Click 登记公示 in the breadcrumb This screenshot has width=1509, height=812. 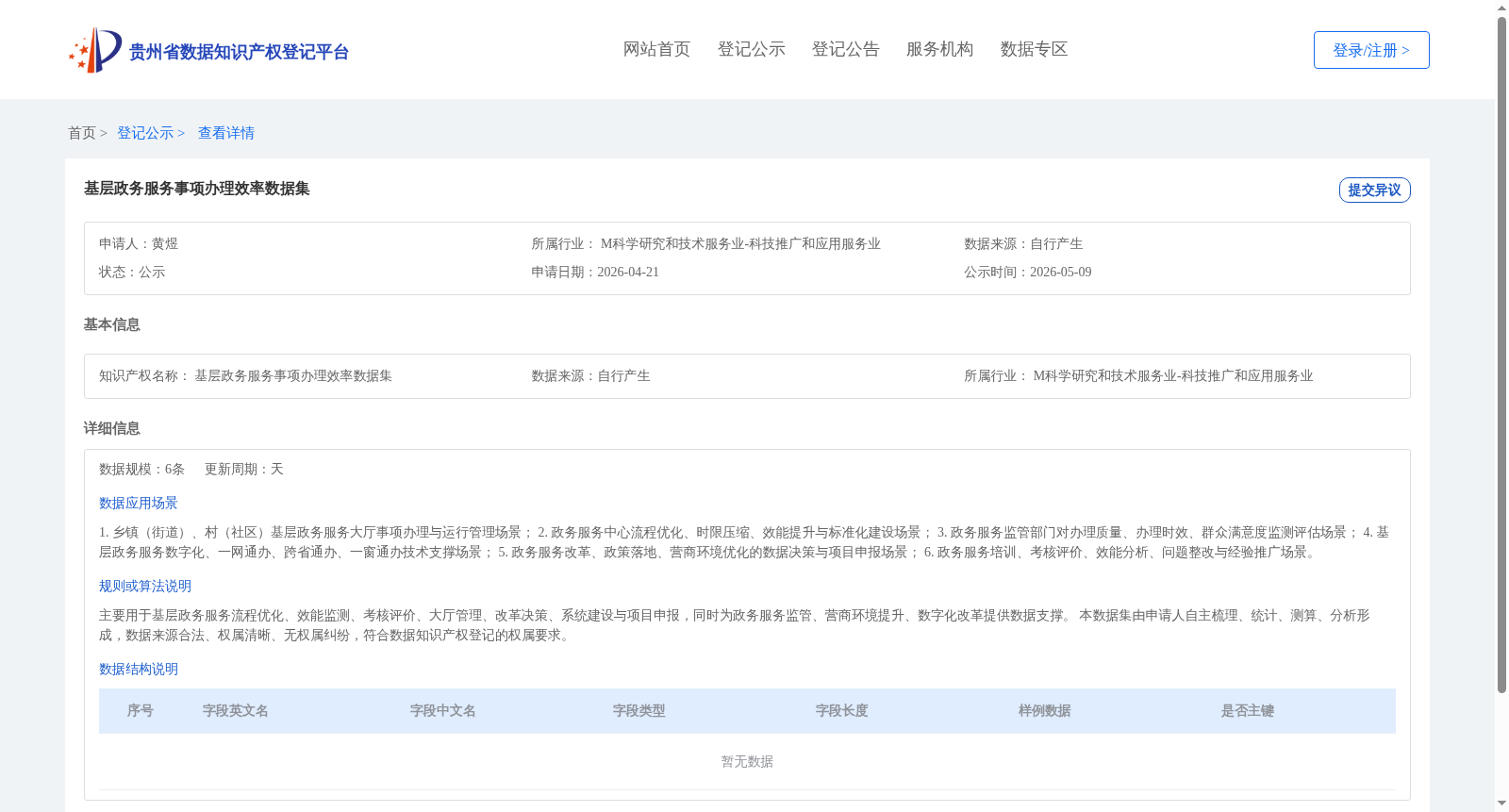pos(145,133)
